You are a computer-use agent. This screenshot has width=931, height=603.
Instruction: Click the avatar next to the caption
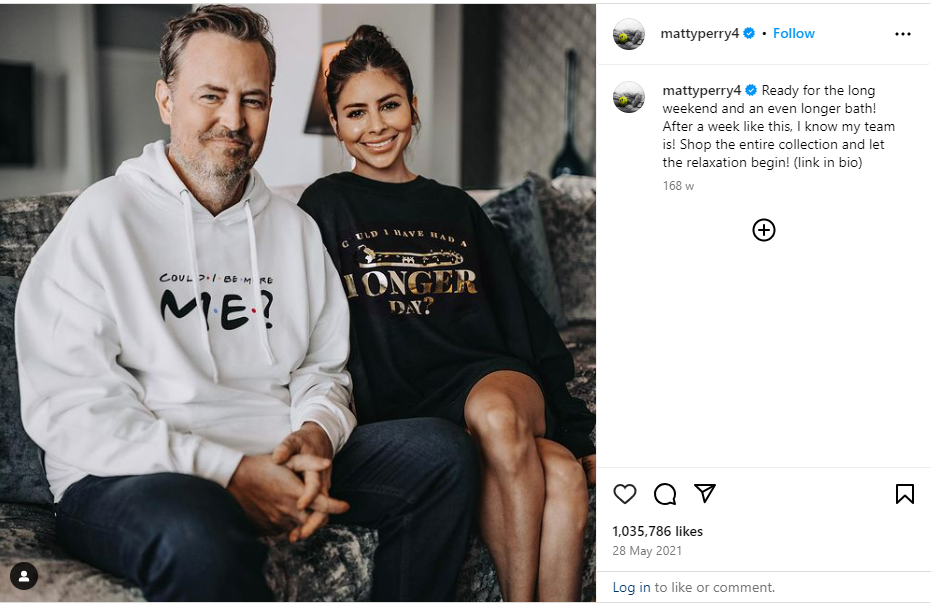pos(629,97)
